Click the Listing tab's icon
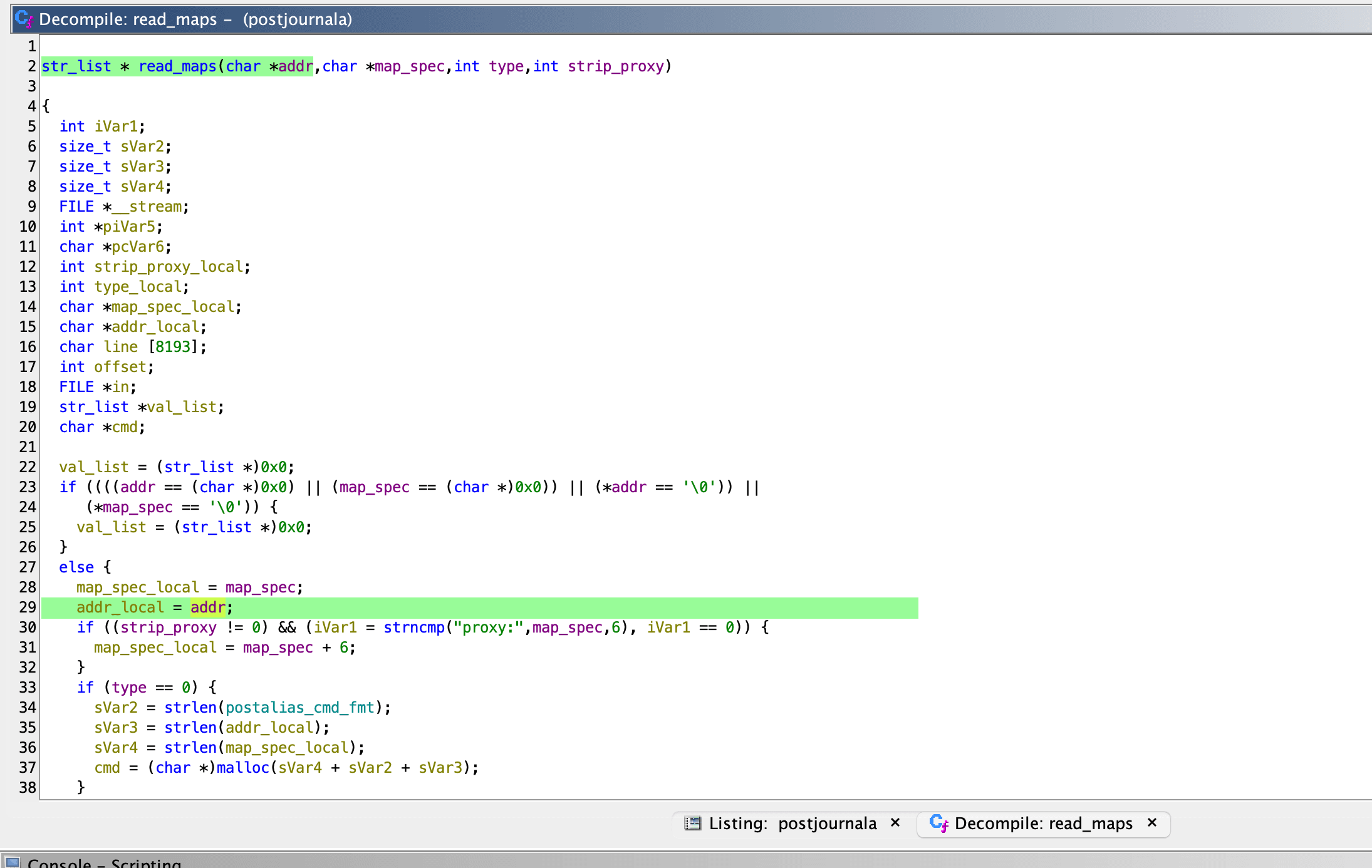The width and height of the screenshot is (1372, 868). (692, 823)
